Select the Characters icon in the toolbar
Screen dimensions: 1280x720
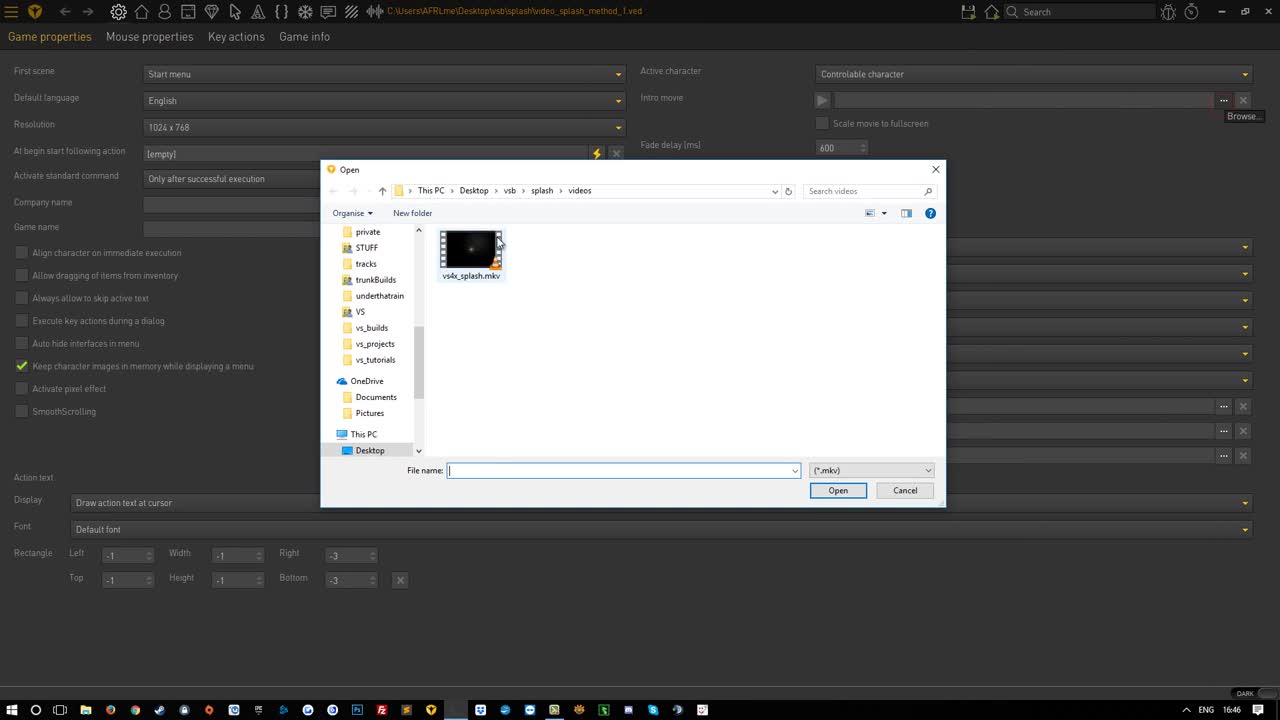click(x=165, y=11)
